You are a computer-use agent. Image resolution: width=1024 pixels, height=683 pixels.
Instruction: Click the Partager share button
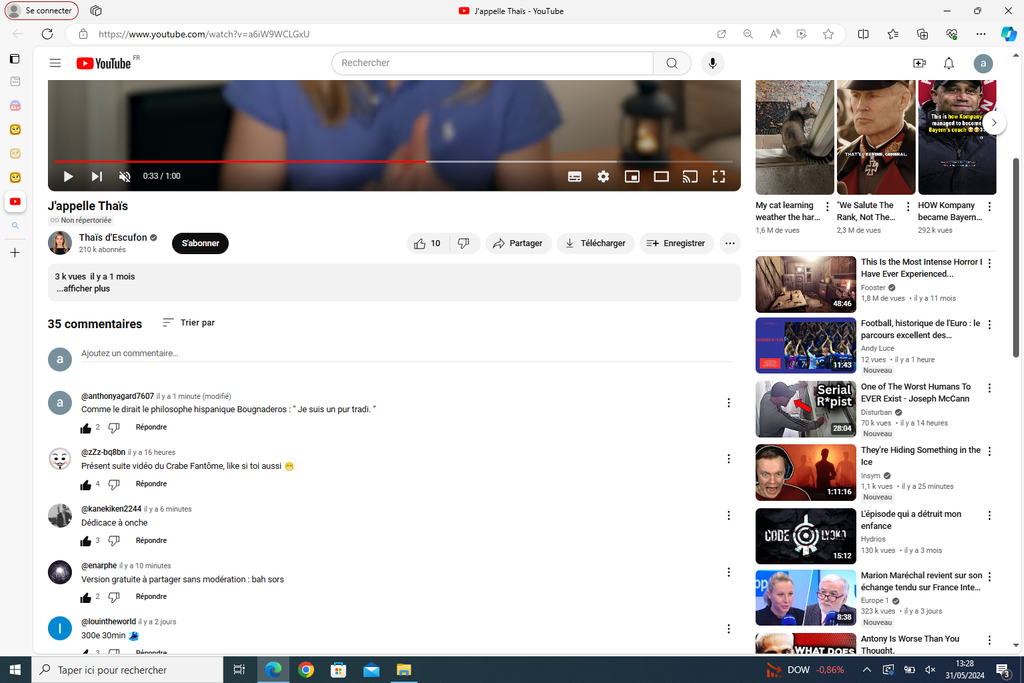coord(518,243)
